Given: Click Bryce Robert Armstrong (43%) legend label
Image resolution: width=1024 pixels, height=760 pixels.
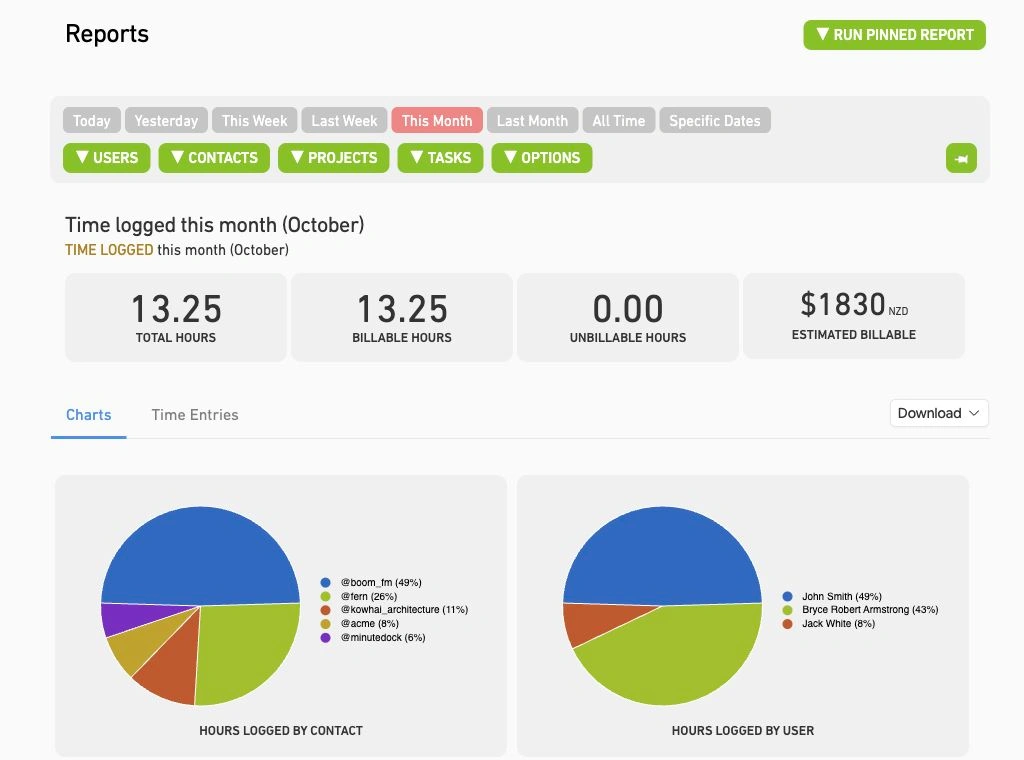Looking at the screenshot, I should click(870, 610).
